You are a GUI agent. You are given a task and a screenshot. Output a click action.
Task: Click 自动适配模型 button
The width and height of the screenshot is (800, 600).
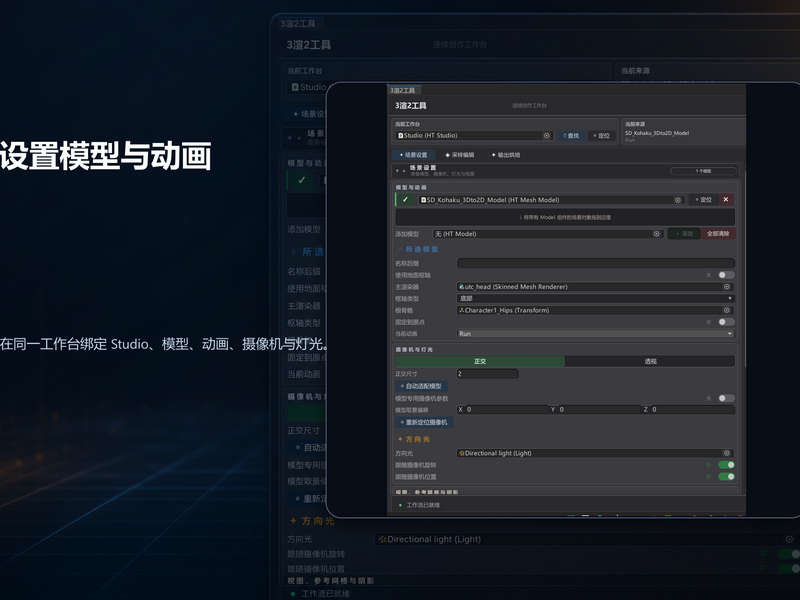point(421,386)
